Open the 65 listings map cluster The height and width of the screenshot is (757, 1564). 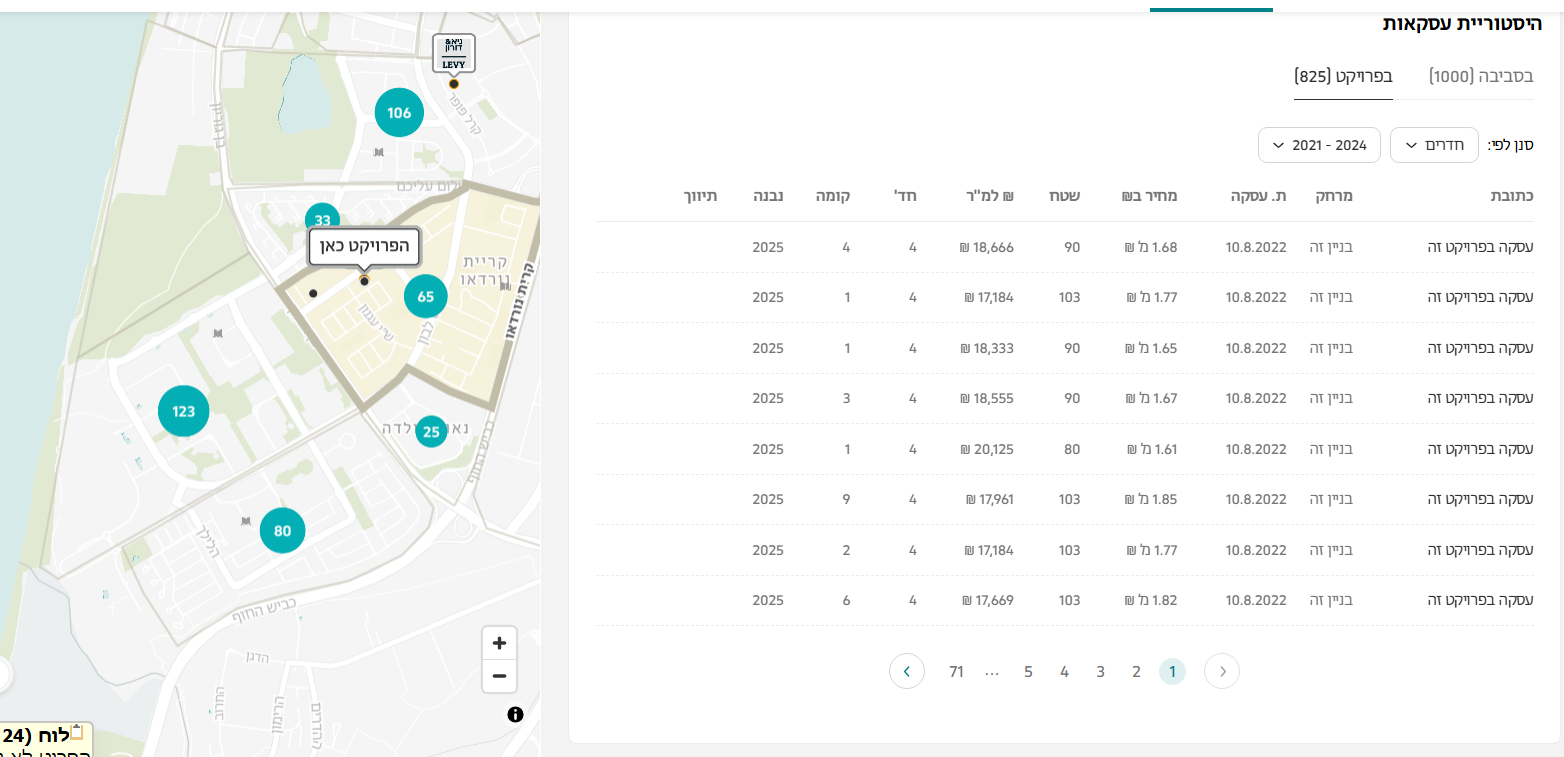coord(426,296)
